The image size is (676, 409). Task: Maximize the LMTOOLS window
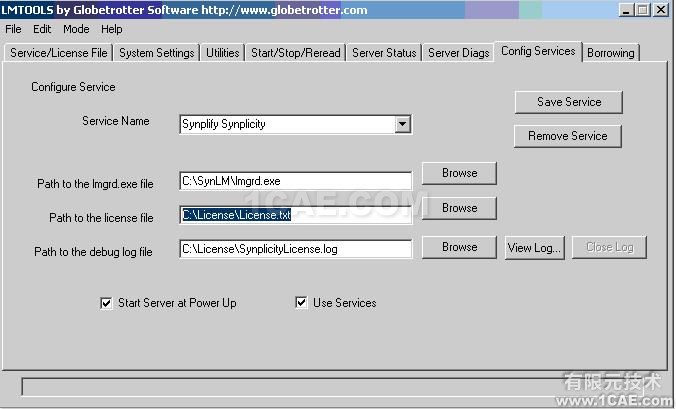642,9
